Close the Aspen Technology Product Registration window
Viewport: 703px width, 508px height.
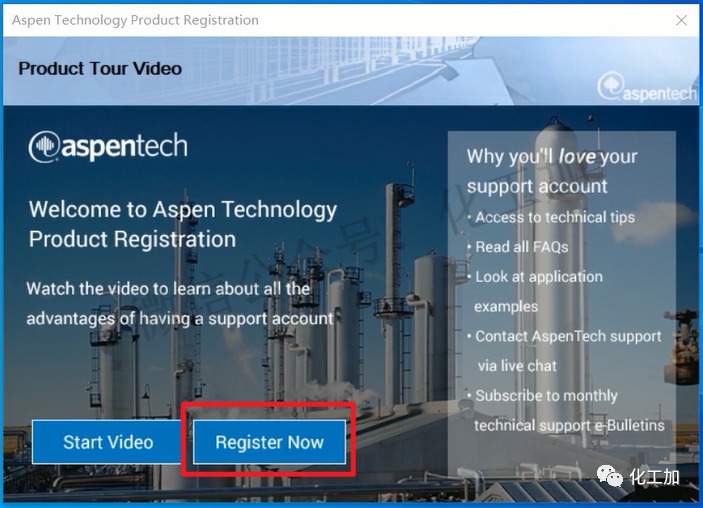(x=681, y=20)
